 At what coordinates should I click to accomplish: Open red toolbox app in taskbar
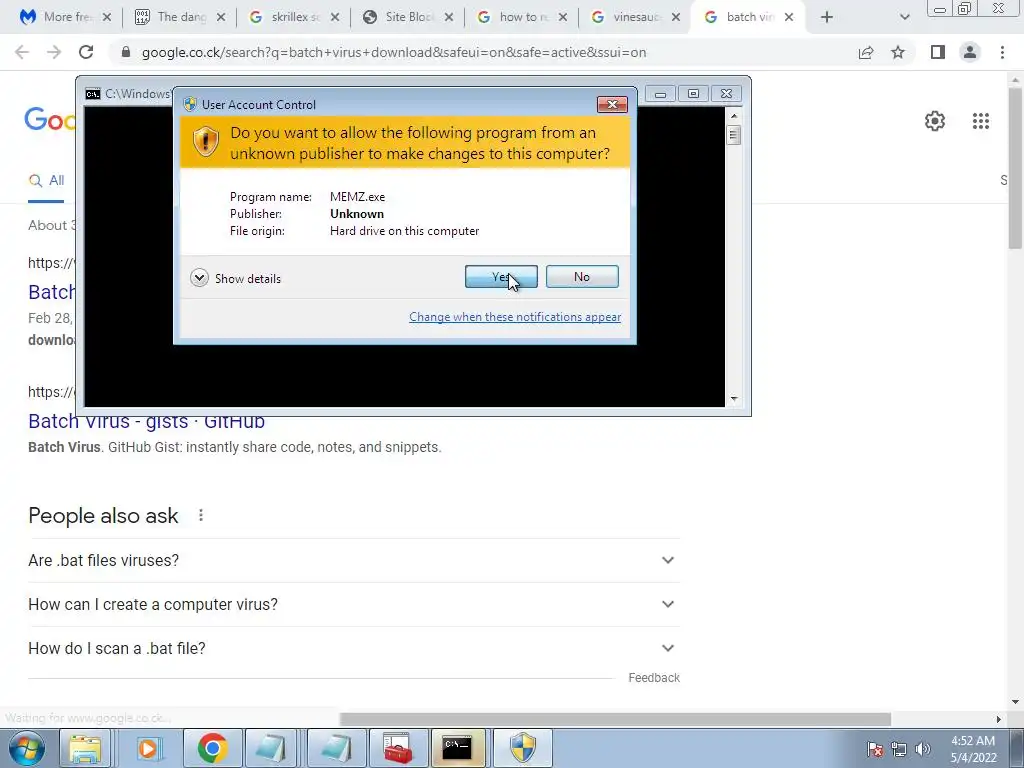398,748
